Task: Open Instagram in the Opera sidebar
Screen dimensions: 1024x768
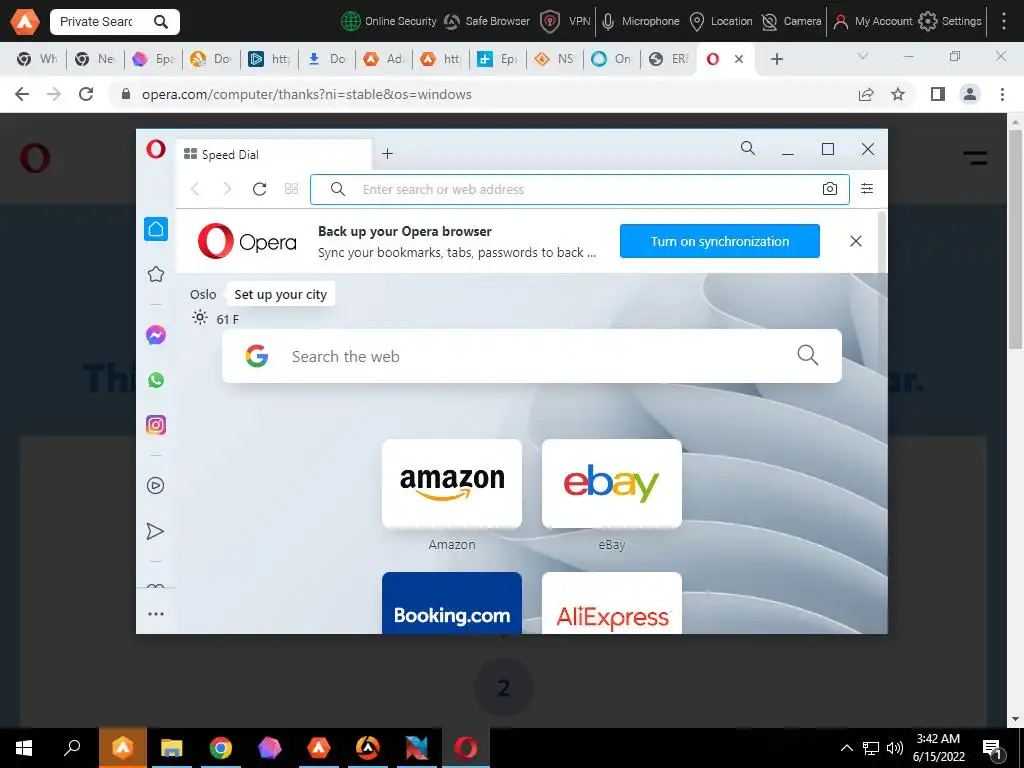Action: 155,425
